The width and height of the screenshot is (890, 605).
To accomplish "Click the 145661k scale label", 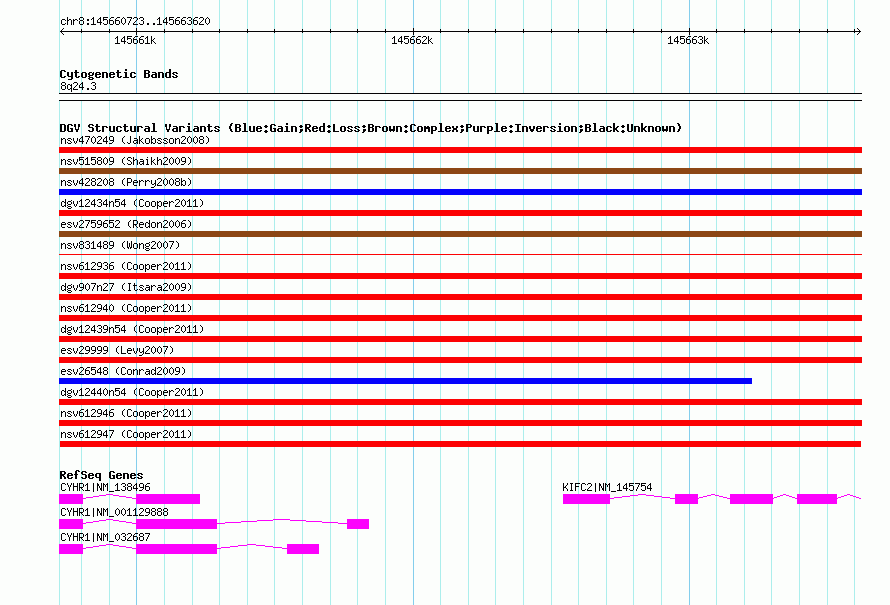I will [x=135, y=40].
